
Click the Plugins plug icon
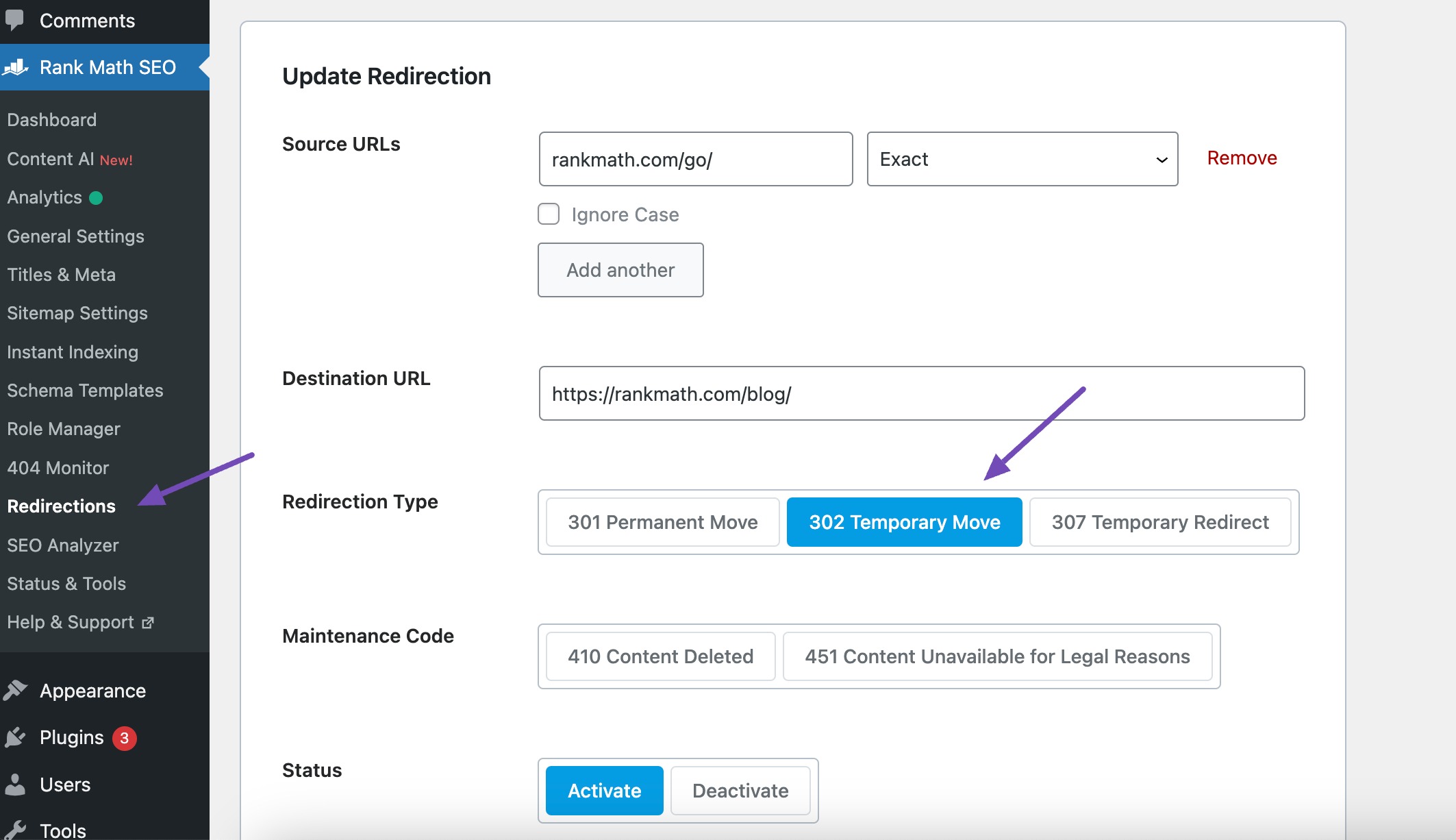tap(15, 737)
